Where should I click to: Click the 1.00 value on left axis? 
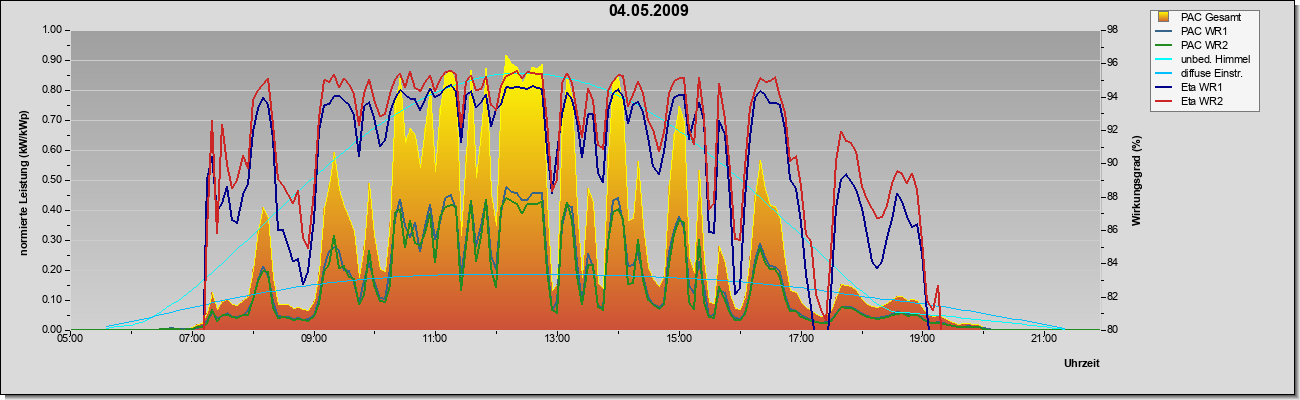[x=52, y=30]
